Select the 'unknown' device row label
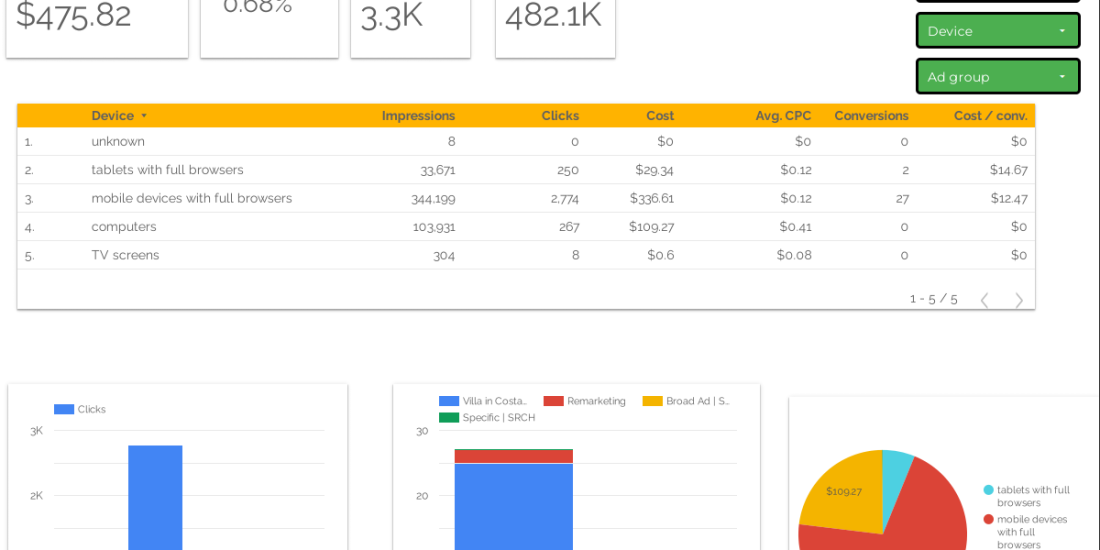 118,141
